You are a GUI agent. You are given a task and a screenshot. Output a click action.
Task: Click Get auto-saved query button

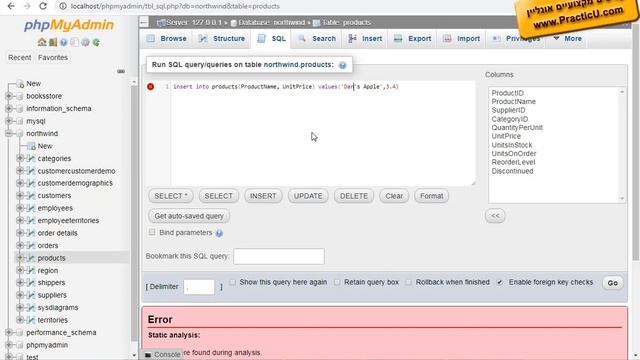(189, 216)
